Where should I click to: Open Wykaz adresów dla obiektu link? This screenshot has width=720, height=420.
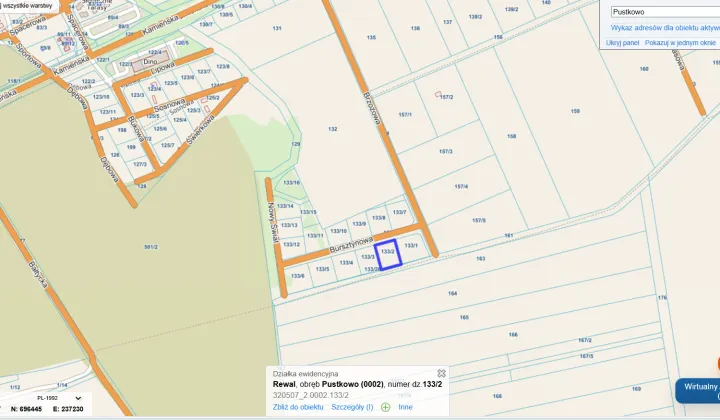pos(665,28)
